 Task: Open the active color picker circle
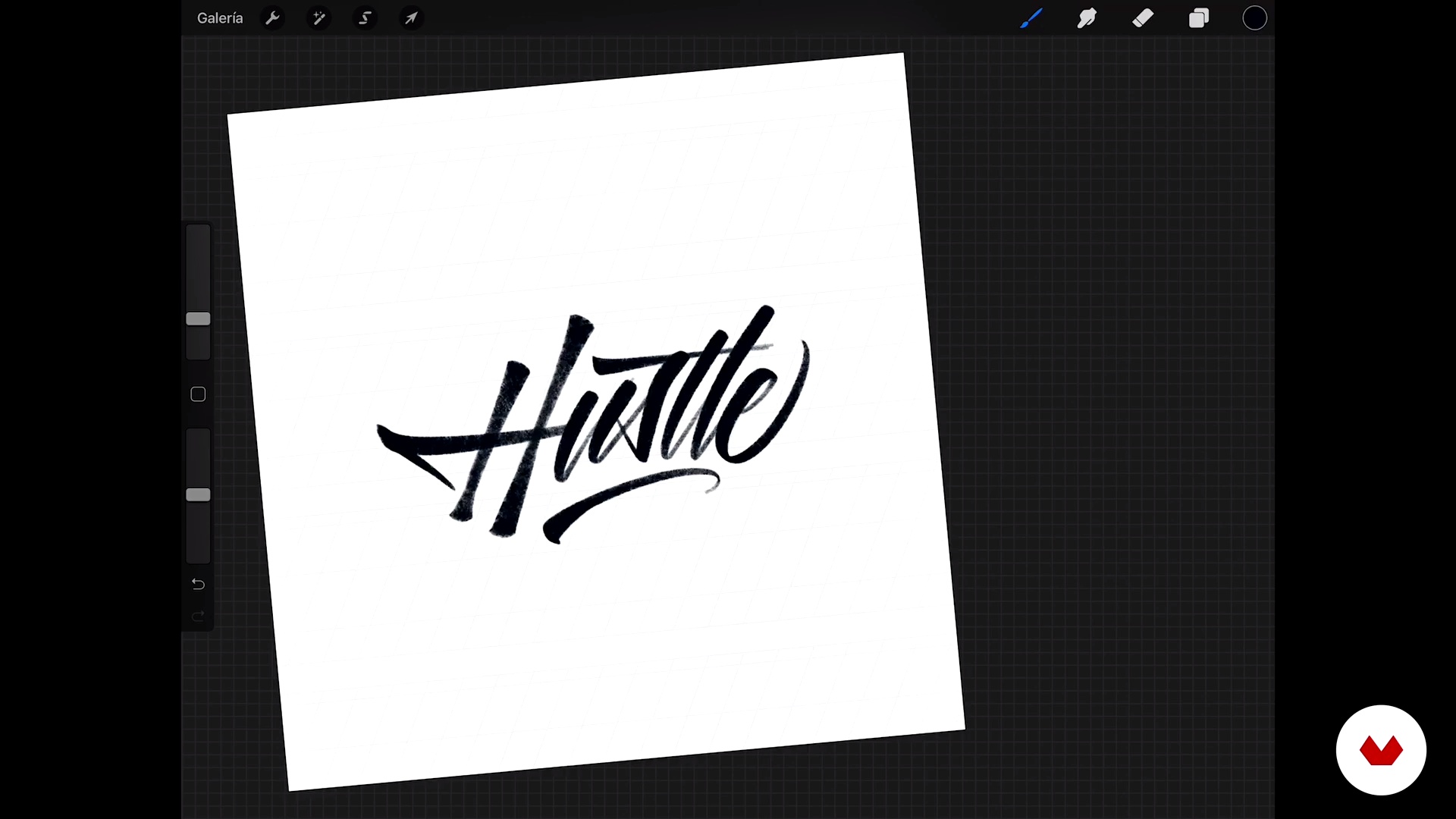tap(1254, 18)
